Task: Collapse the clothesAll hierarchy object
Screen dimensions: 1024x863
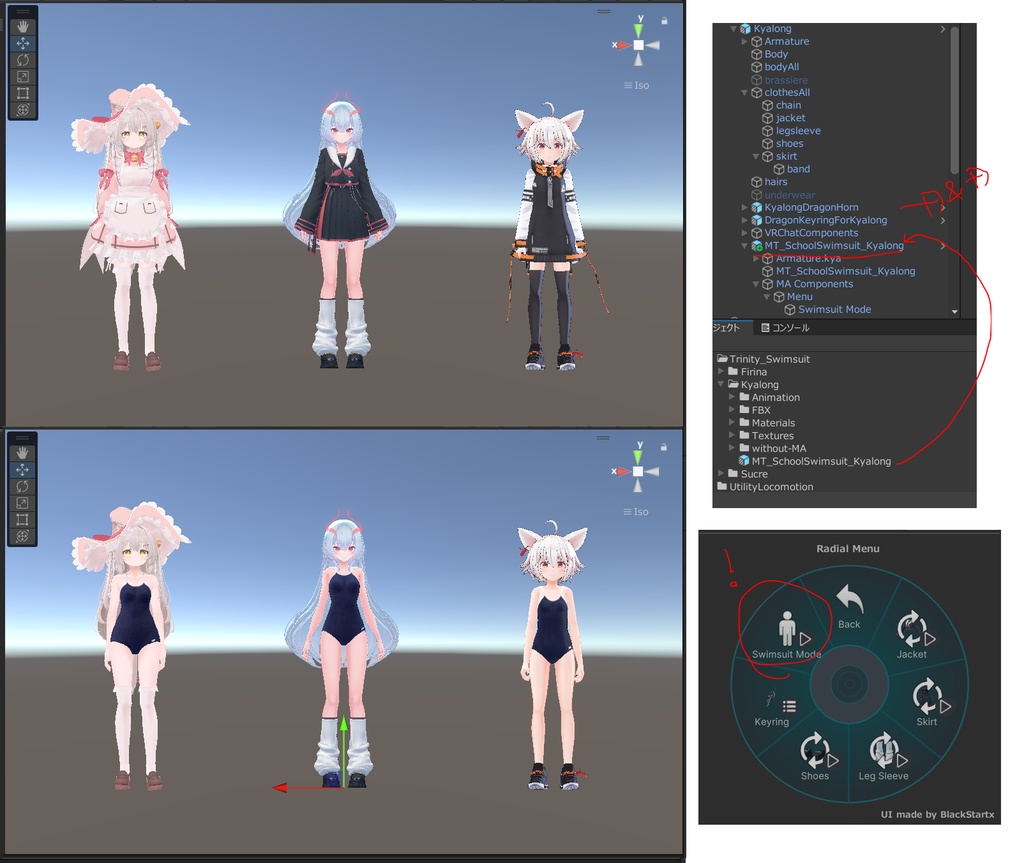Action: point(744,93)
